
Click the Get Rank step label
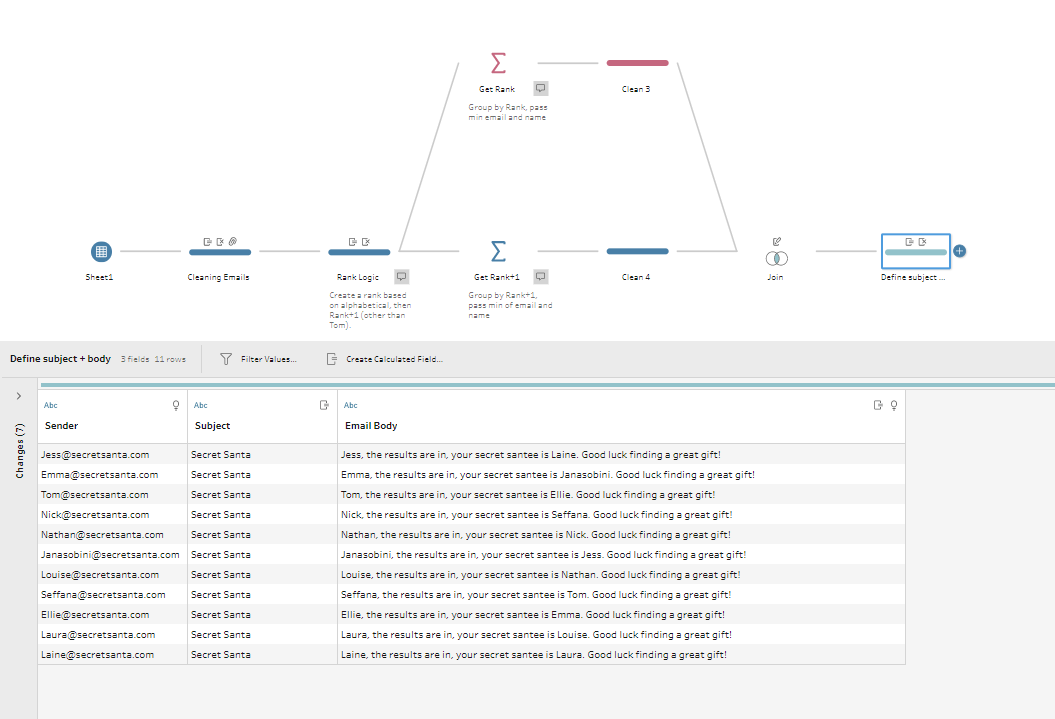pos(497,89)
